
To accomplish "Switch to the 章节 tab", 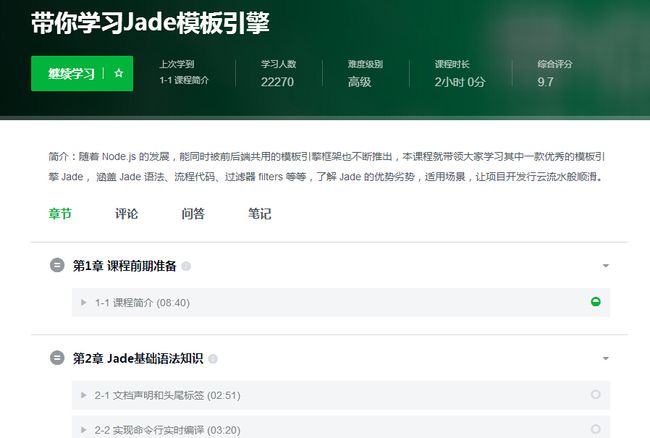I will pyautogui.click(x=60, y=214).
